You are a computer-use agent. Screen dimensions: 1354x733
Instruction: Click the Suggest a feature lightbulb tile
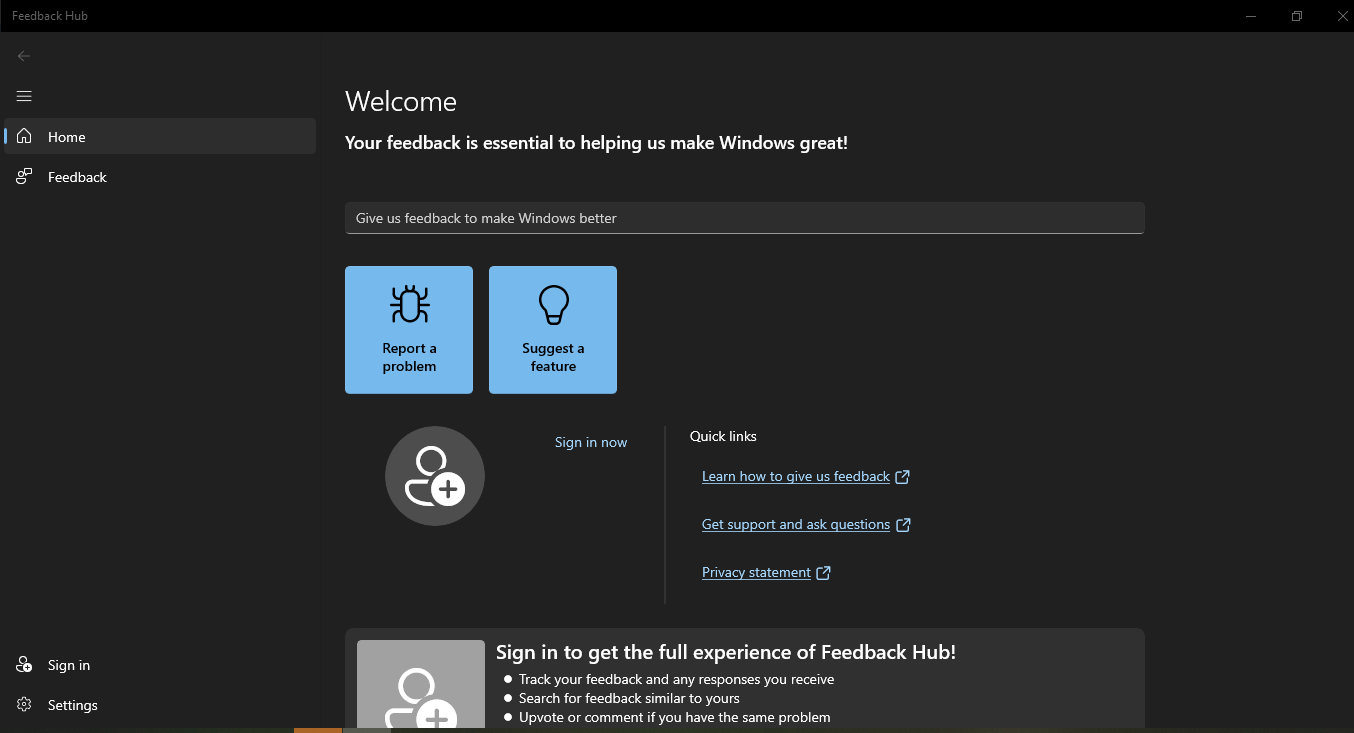tap(553, 330)
